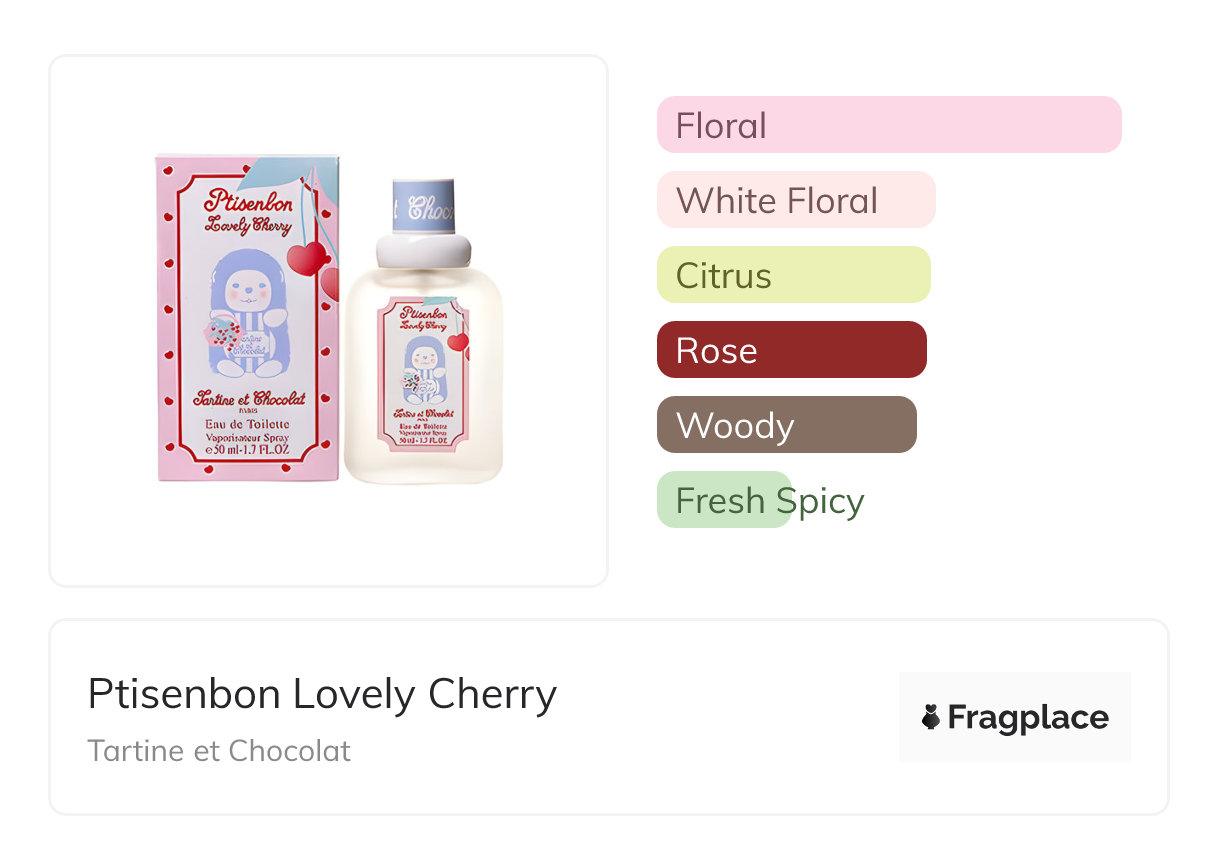
Task: Open the Tartine et Chocolat brand link
Action: [219, 750]
